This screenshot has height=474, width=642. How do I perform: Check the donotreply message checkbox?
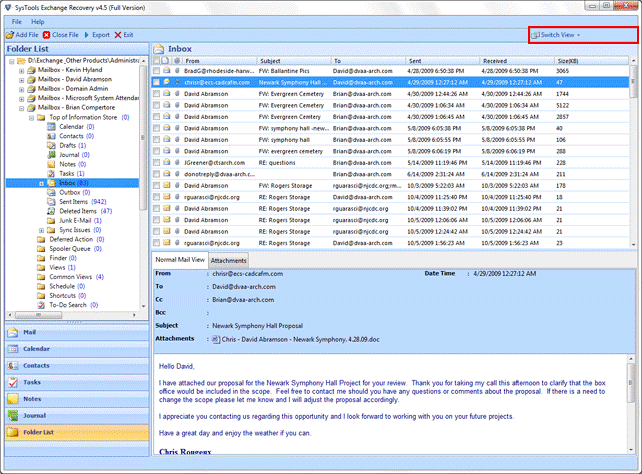pyautogui.click(x=156, y=174)
